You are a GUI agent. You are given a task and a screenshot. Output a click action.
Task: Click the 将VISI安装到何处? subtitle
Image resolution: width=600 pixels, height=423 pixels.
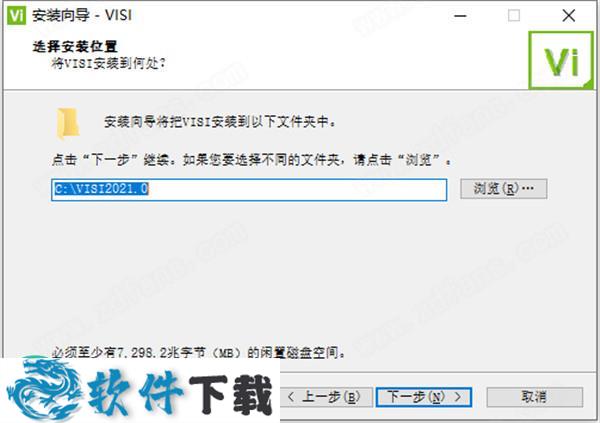pos(108,63)
